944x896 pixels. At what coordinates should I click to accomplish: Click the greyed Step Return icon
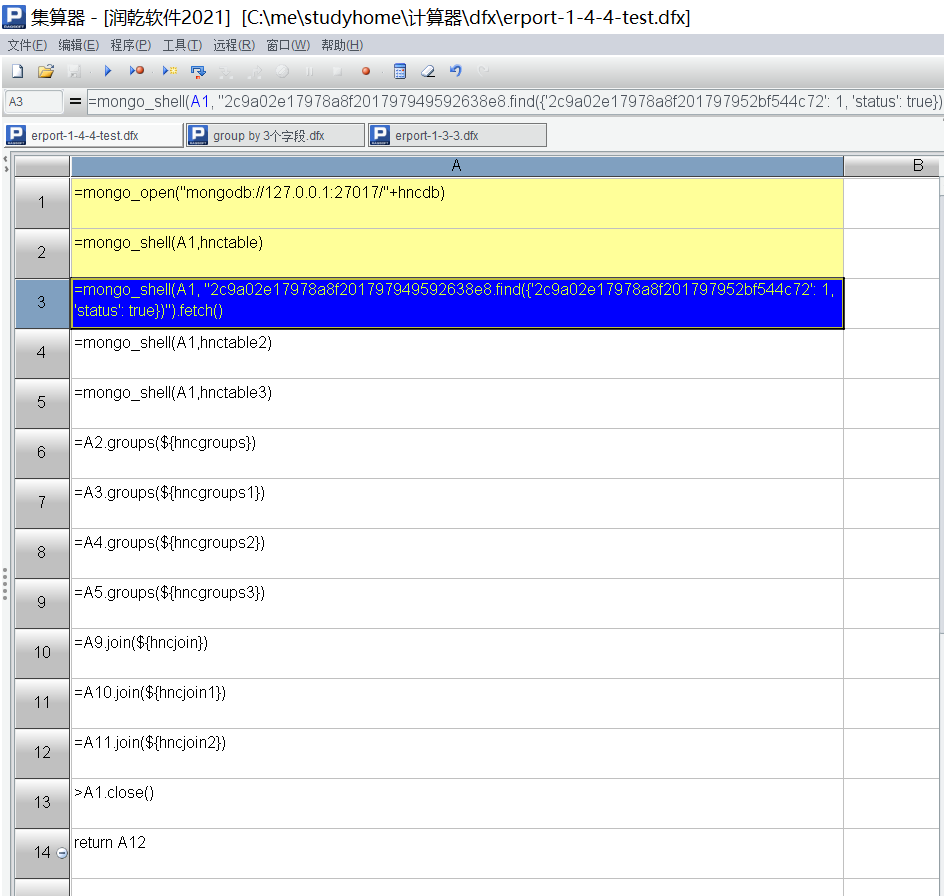(x=255, y=72)
